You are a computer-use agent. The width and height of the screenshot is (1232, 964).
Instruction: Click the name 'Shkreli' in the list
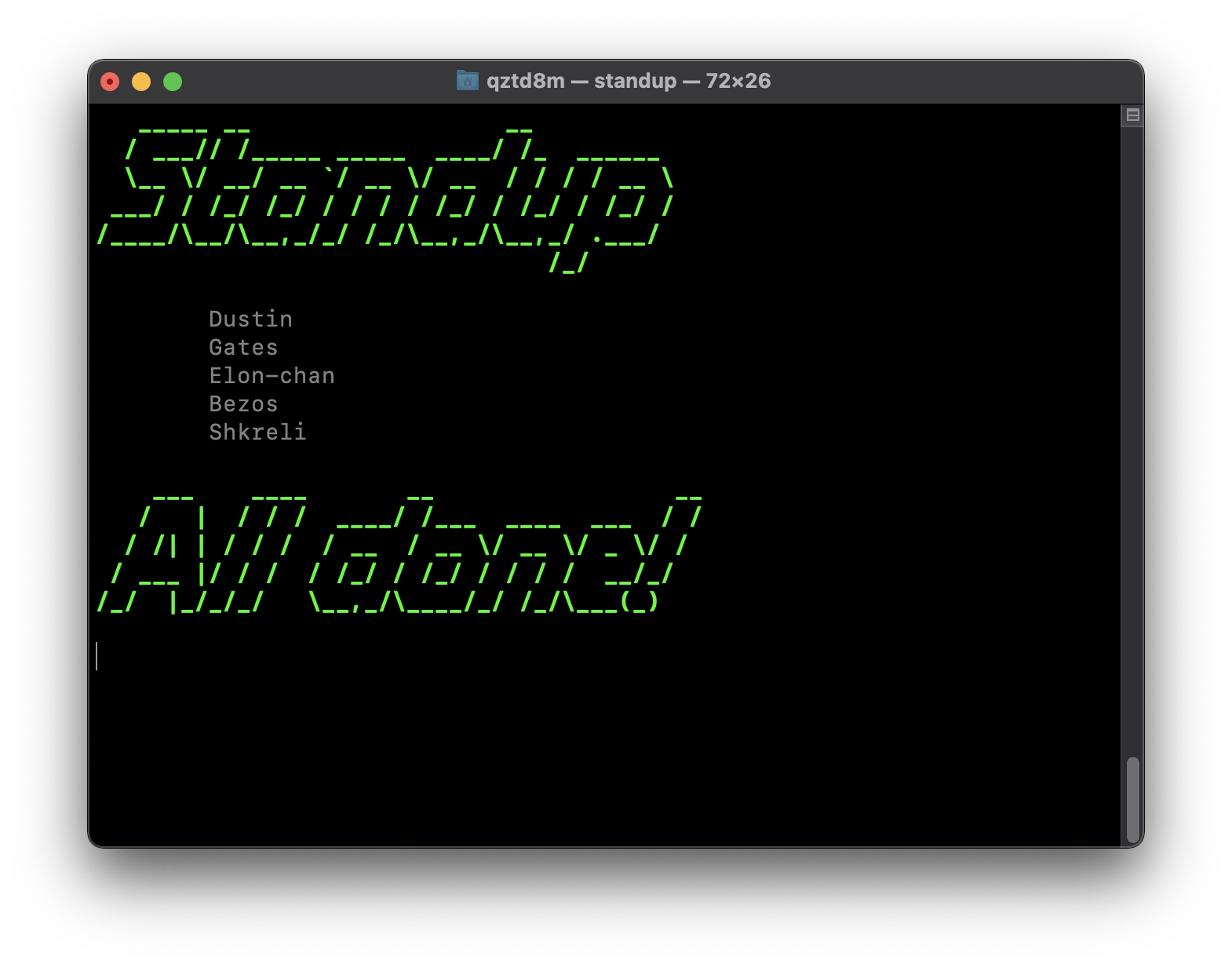(x=257, y=432)
